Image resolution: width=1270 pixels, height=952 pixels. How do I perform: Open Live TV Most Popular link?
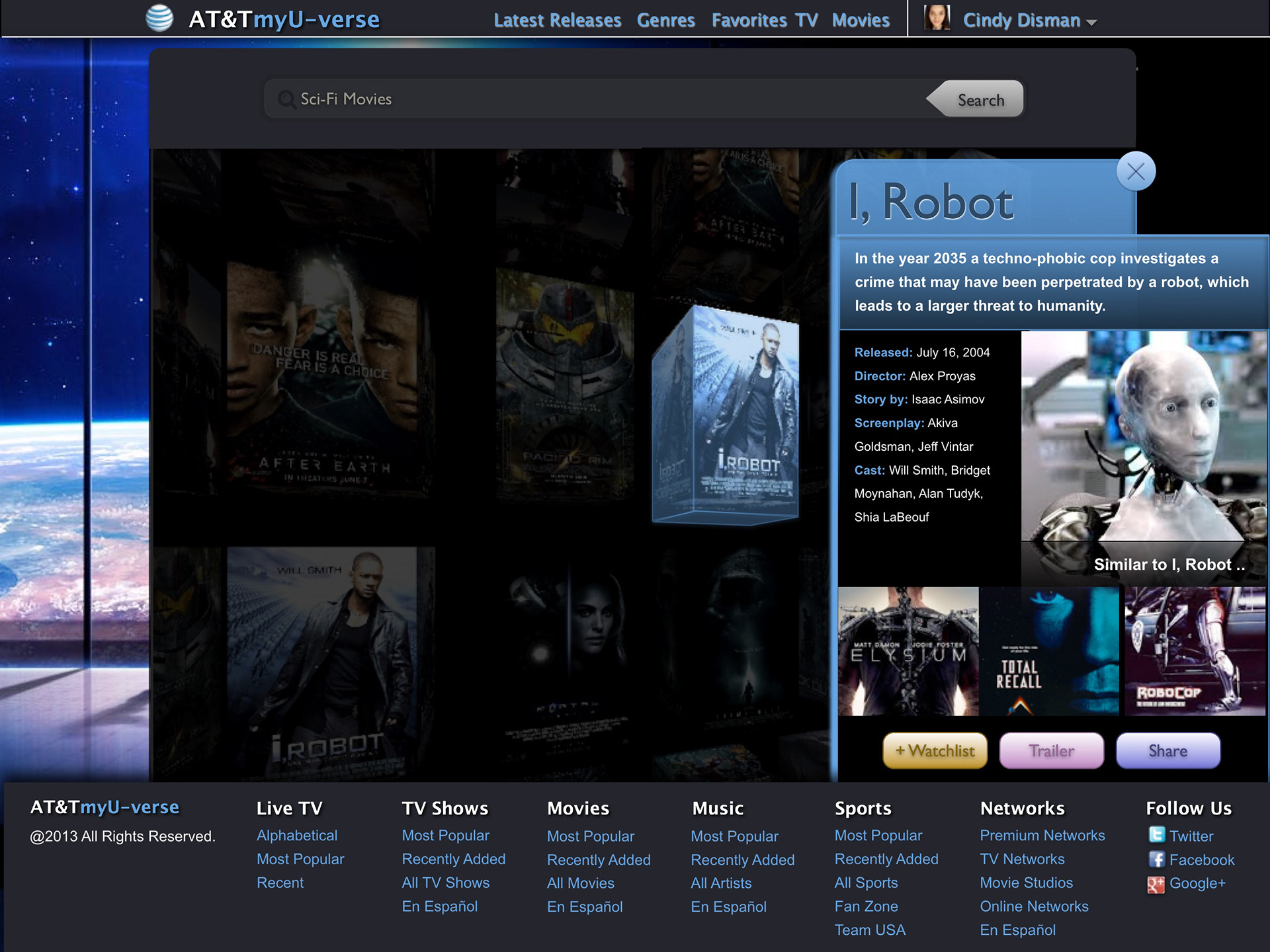(x=300, y=859)
